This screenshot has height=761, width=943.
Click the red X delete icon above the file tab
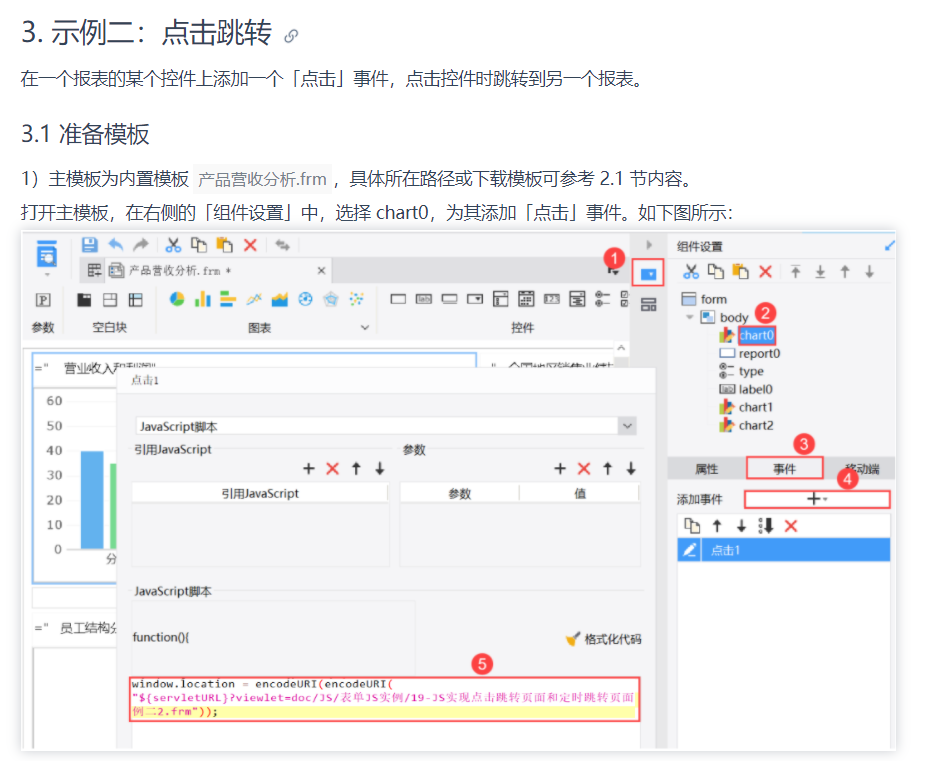tap(250, 245)
